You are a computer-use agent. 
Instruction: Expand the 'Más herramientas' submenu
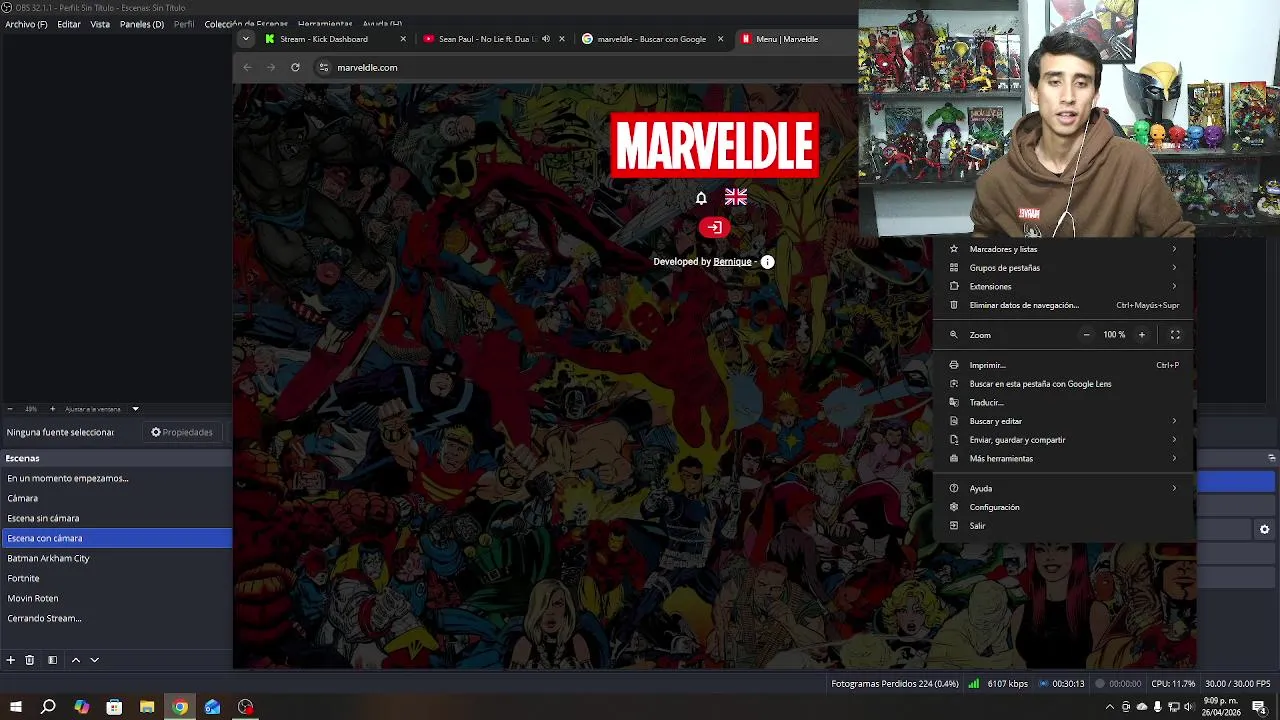1064,458
